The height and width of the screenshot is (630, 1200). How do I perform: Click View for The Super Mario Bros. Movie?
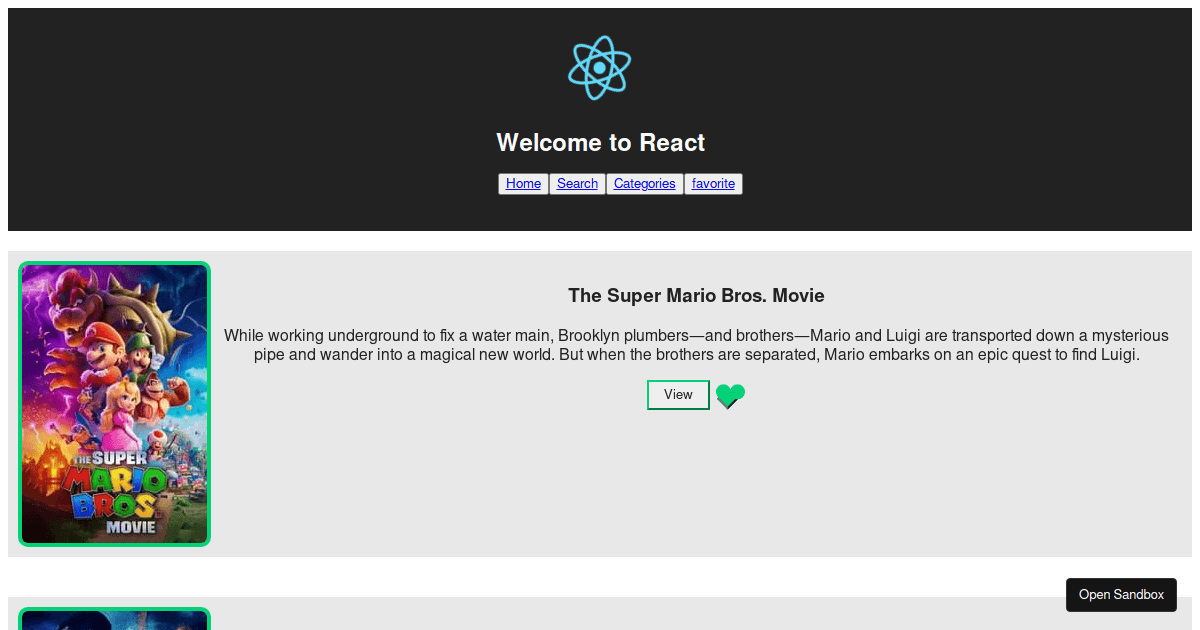point(678,394)
